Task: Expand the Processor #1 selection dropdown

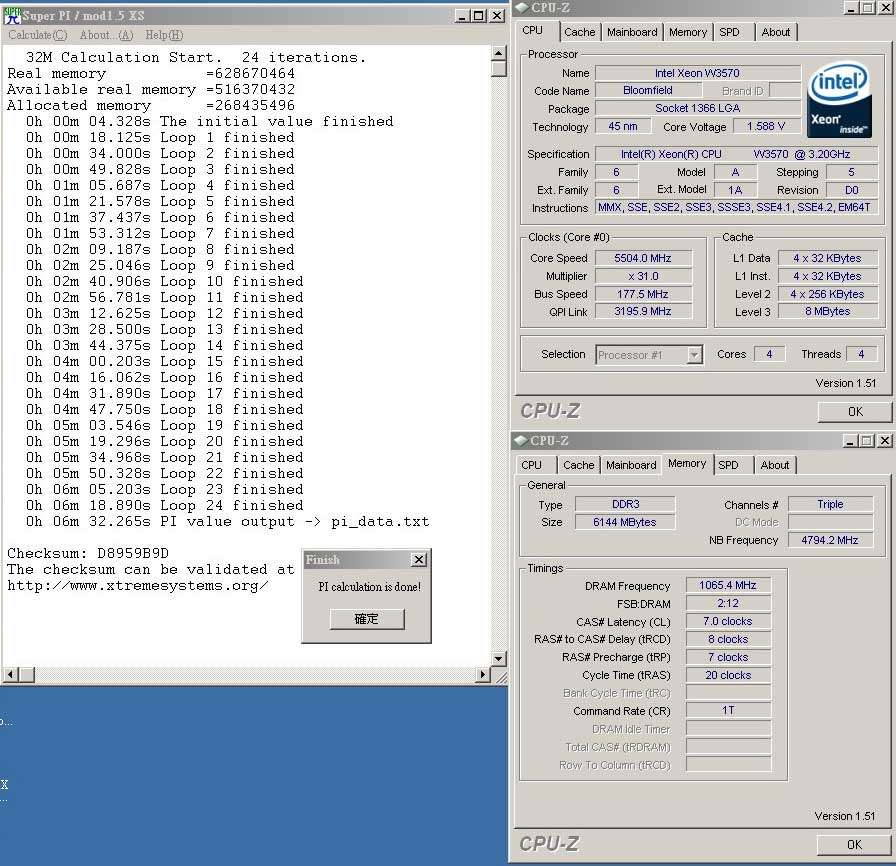Action: [694, 355]
